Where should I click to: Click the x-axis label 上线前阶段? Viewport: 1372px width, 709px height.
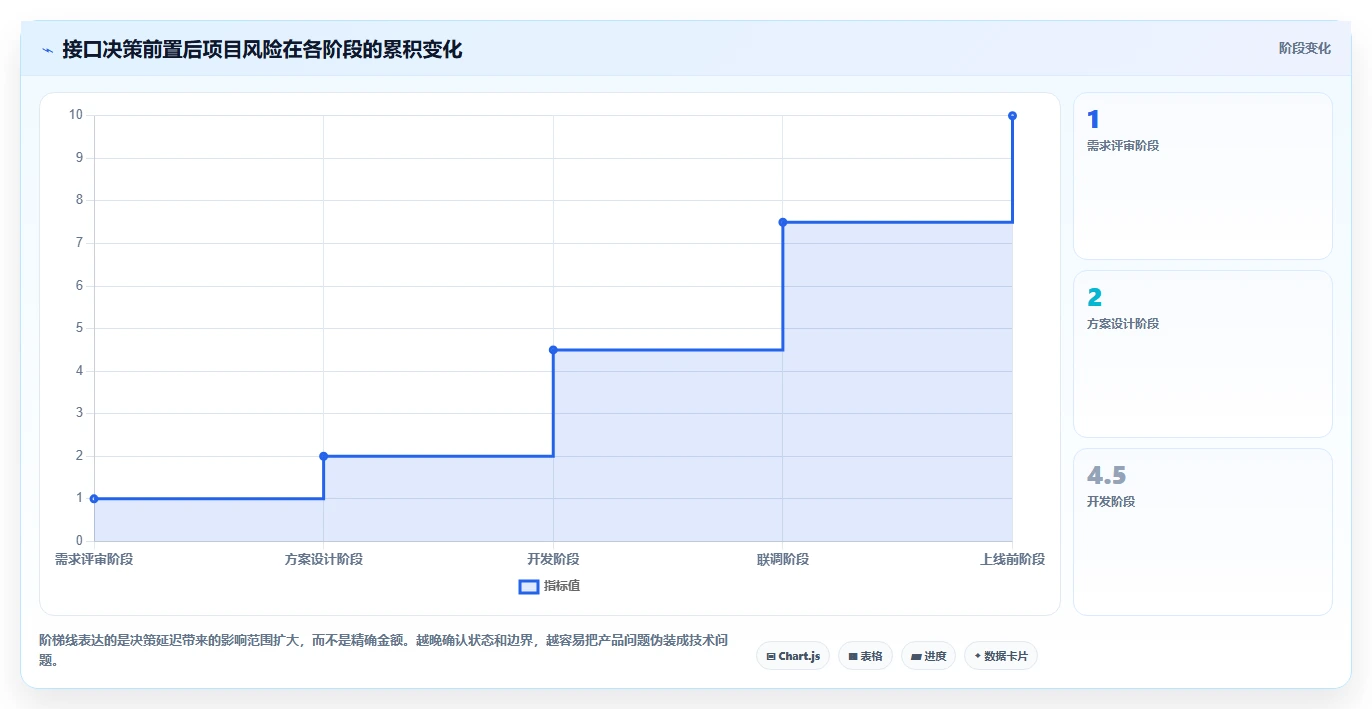[1012, 559]
